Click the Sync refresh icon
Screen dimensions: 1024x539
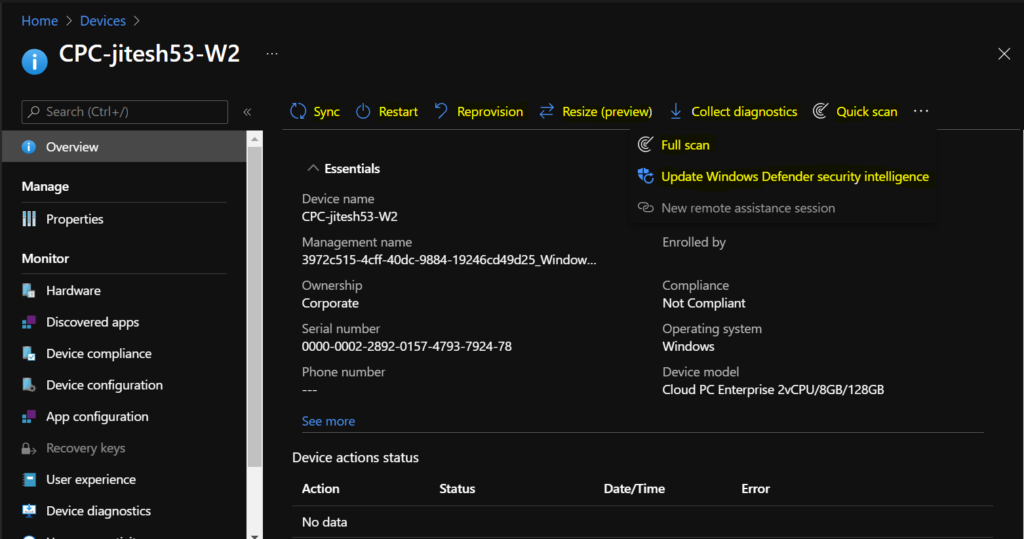[x=298, y=111]
